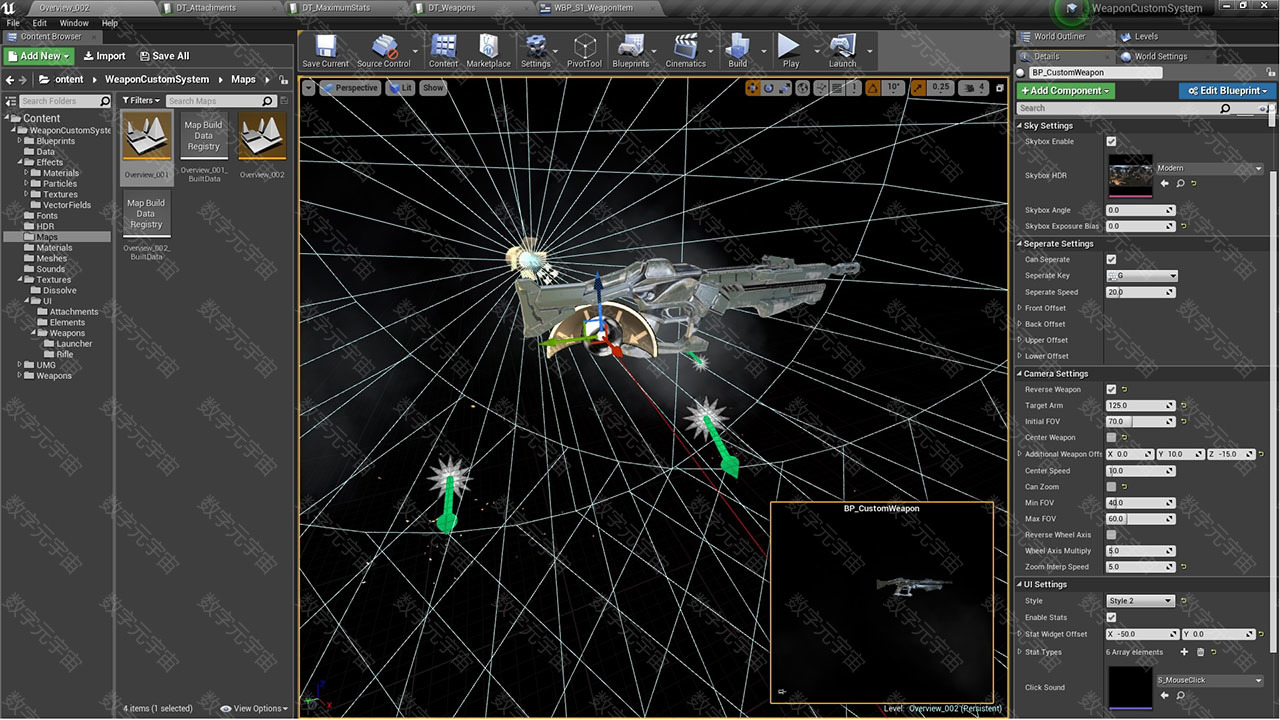Expand the Lower Offset property
The height and width of the screenshot is (720, 1280).
pyautogui.click(x=1020, y=356)
